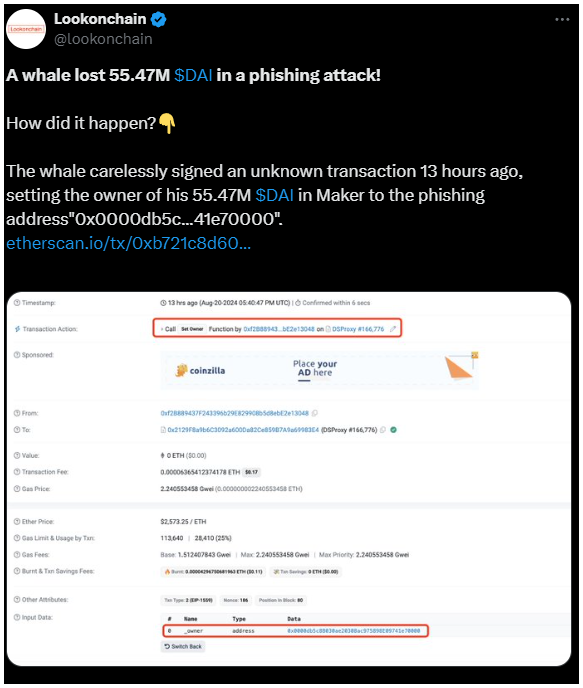
Task: Click the Lookonchain profile avatar
Action: [26, 29]
